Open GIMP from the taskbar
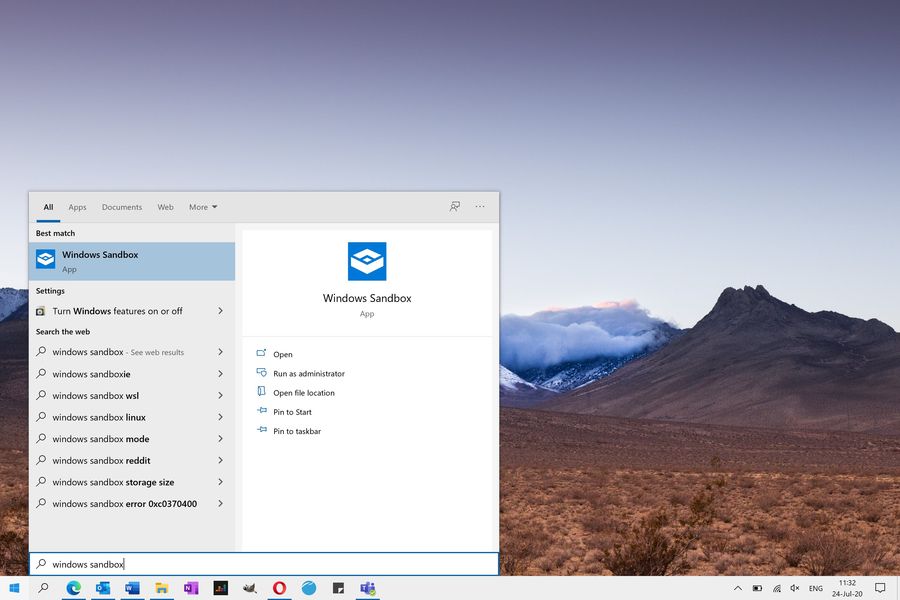Screen dimensions: 900x600 coord(250,588)
